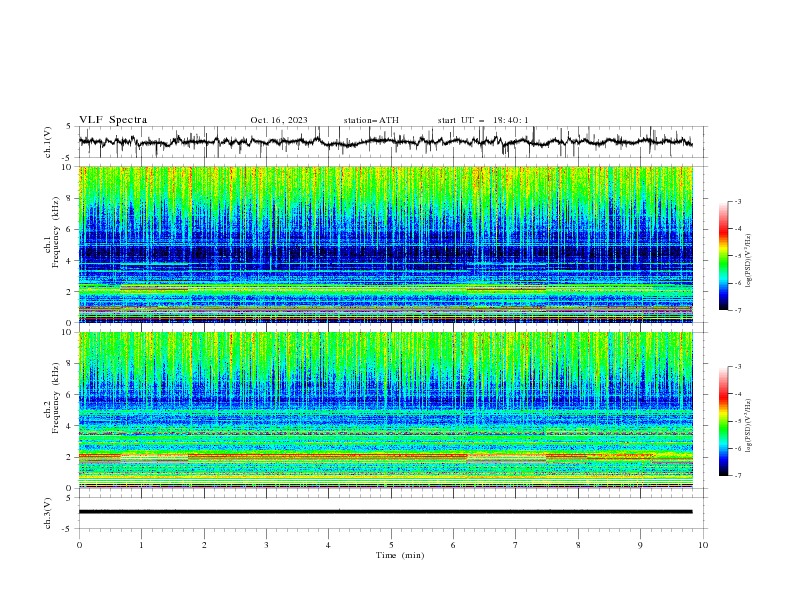This screenshot has height=612, width=792.
Task: Click the "0" tick on the time axis
Action: point(79,545)
